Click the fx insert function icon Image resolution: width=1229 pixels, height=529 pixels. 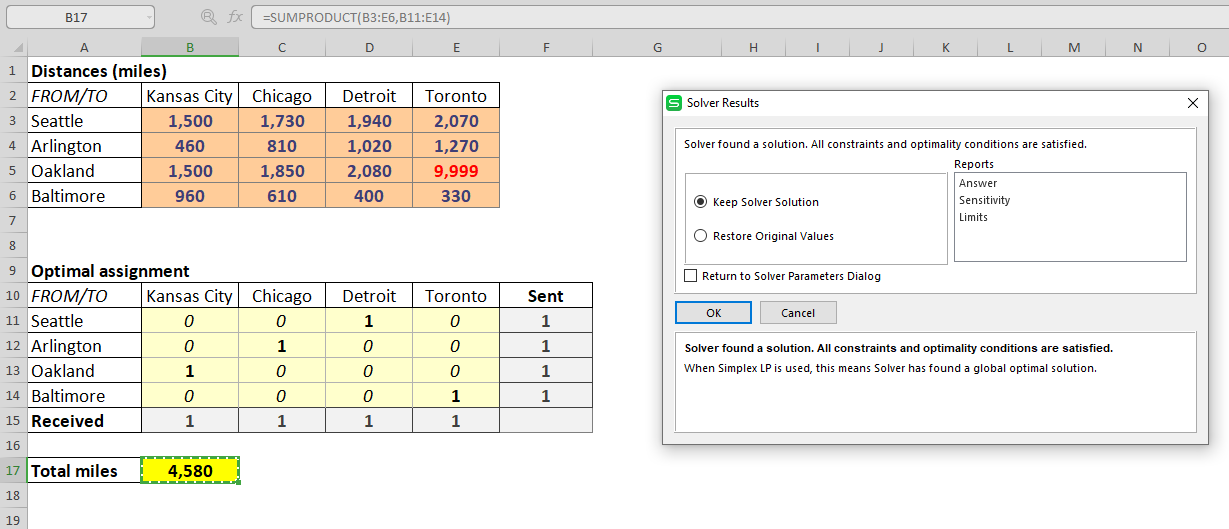pos(235,17)
